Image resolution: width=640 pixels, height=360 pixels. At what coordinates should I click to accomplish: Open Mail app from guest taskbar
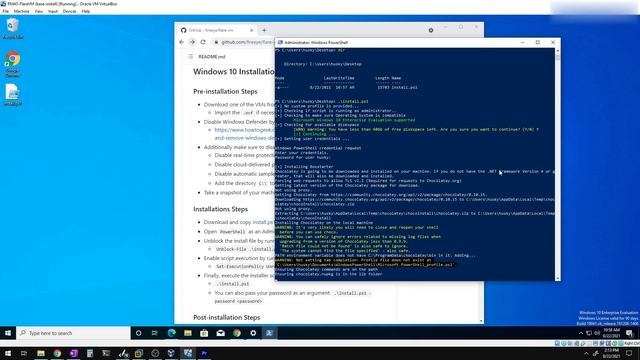[220, 333]
